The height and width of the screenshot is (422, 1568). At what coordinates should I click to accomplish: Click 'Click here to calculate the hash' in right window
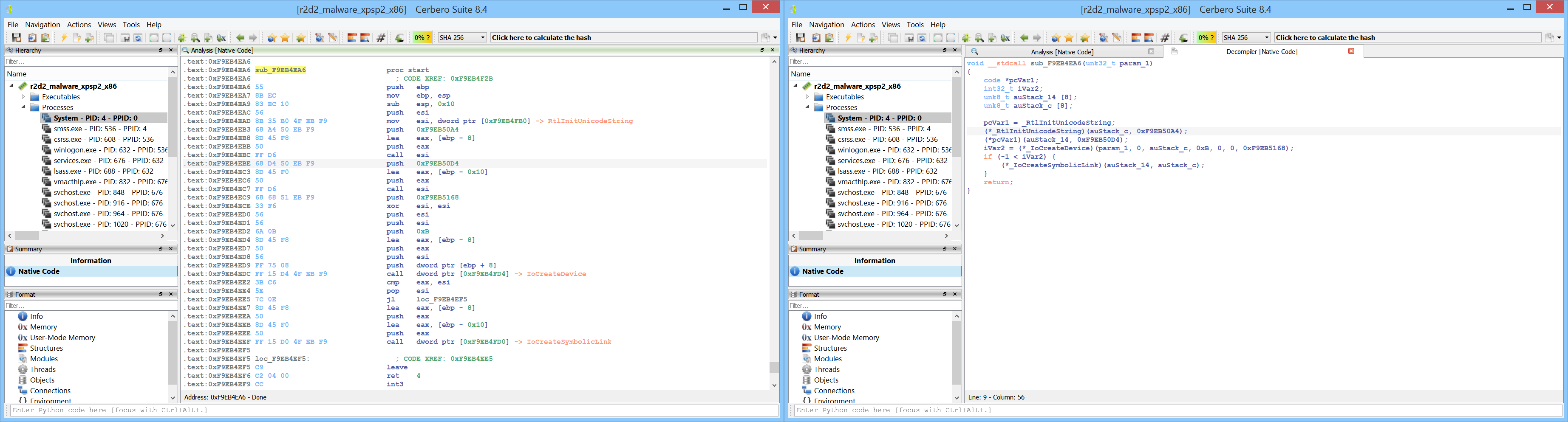1407,38
